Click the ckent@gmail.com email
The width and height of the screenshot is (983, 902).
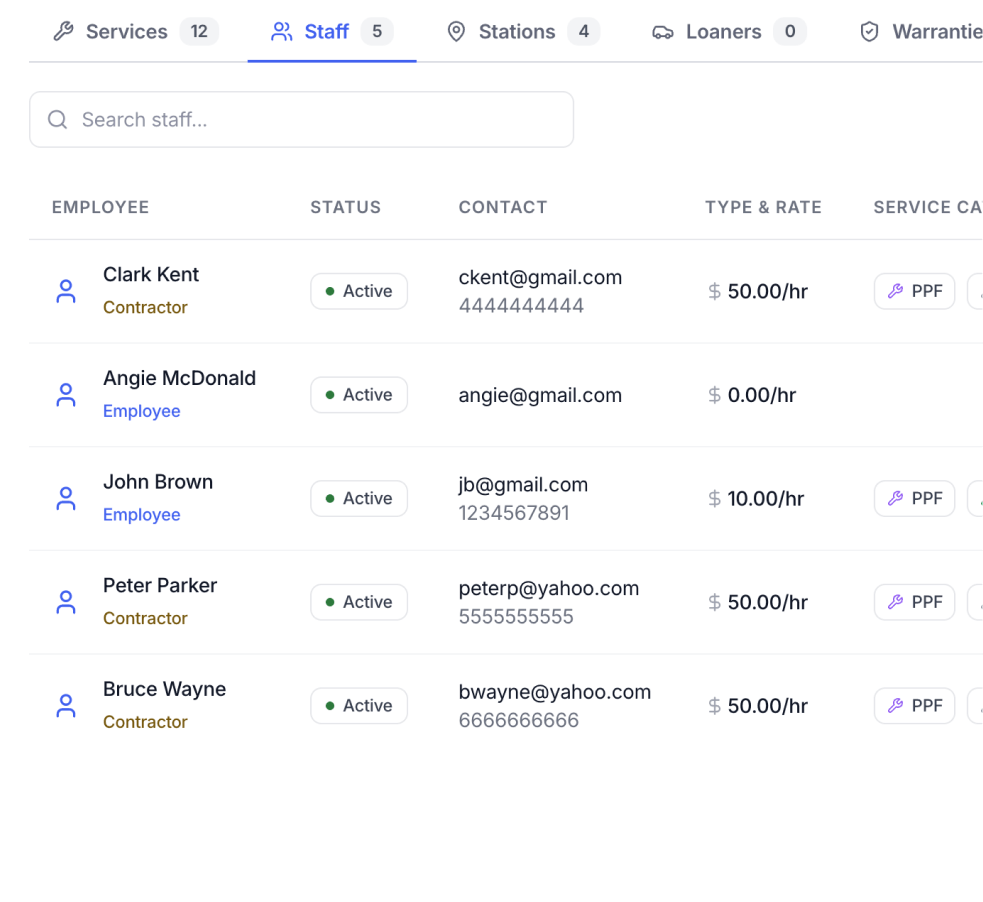540,278
